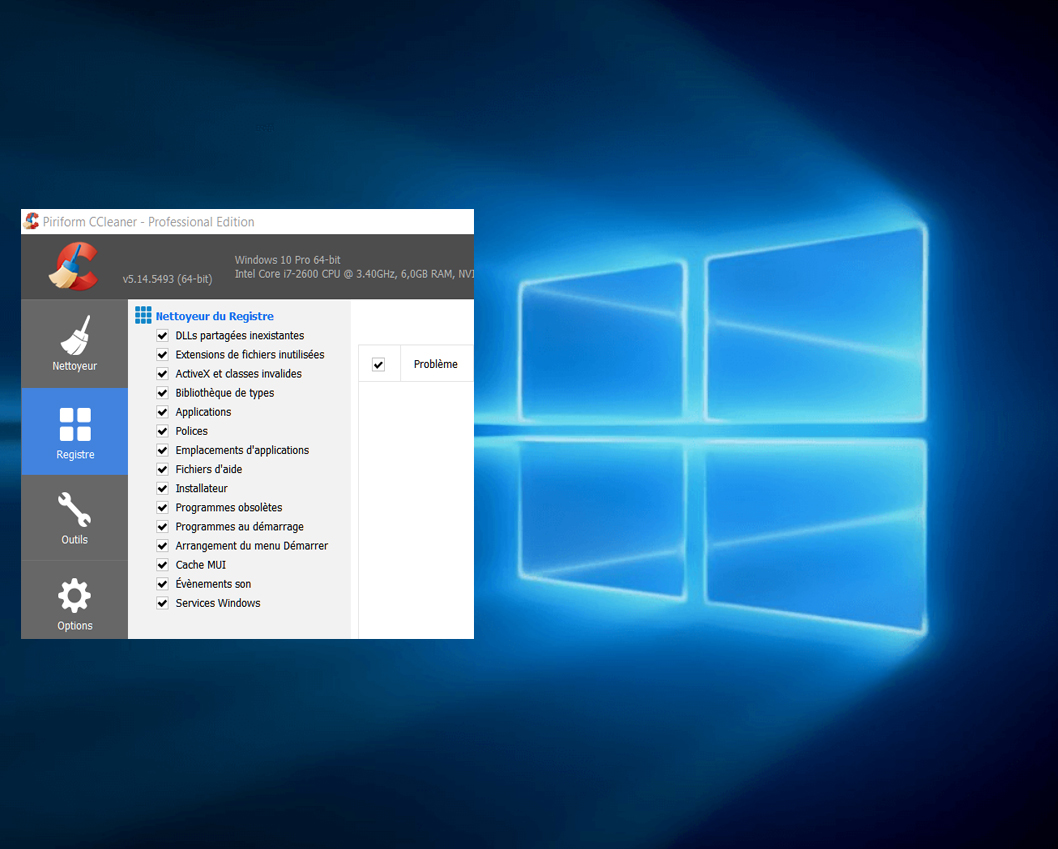The width and height of the screenshot is (1058, 849).
Task: Disable Arrangement du menu Démarrer
Action: coord(163,546)
